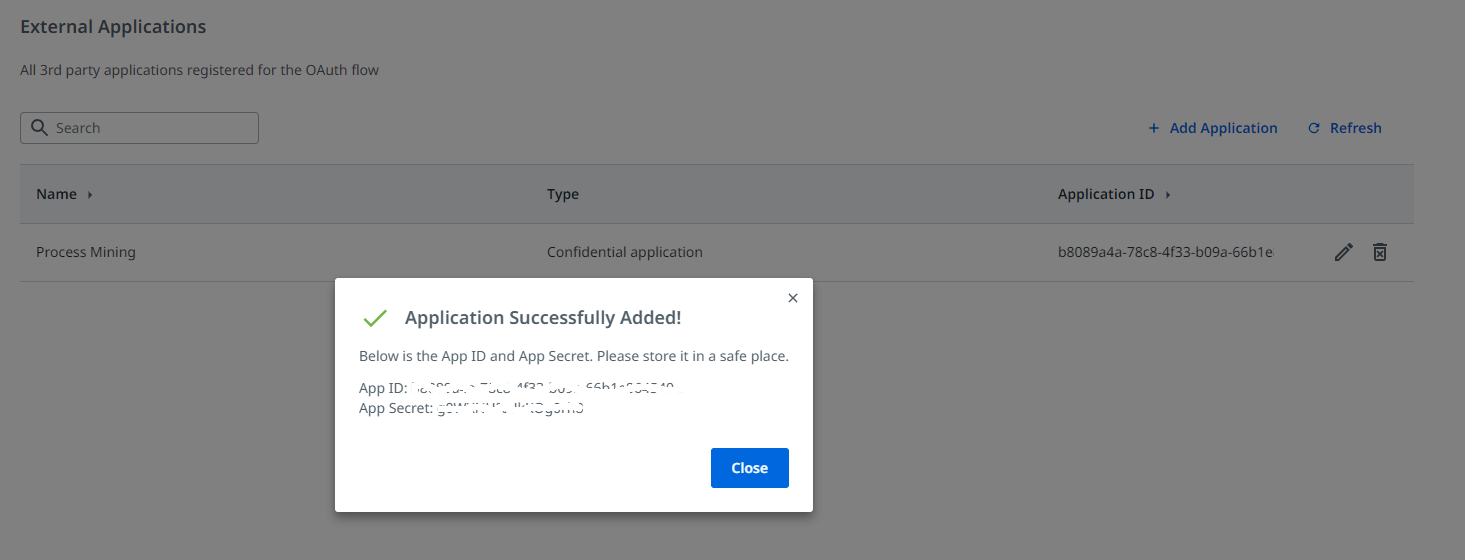
Task: Click the circular arrow Refresh icon
Action: coord(1314,128)
